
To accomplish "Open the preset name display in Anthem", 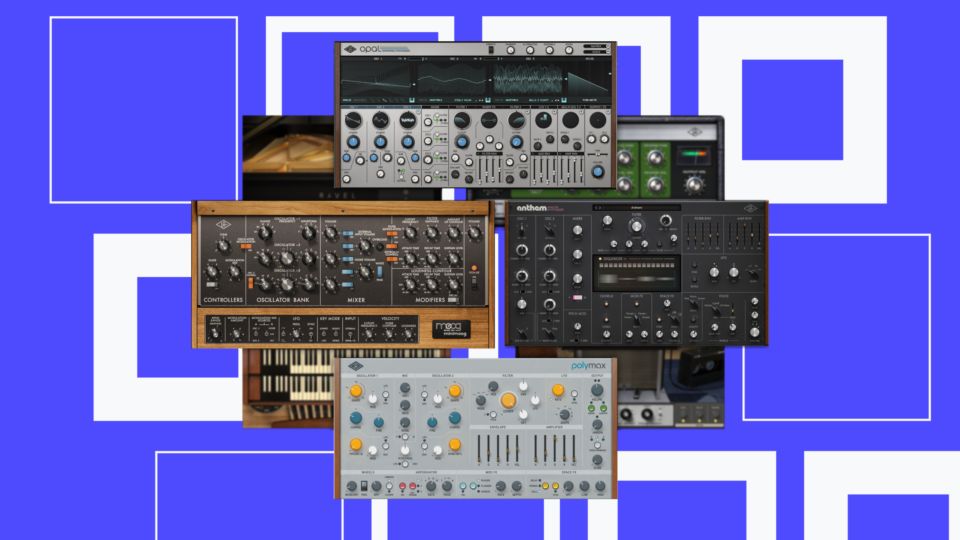I will pos(637,208).
